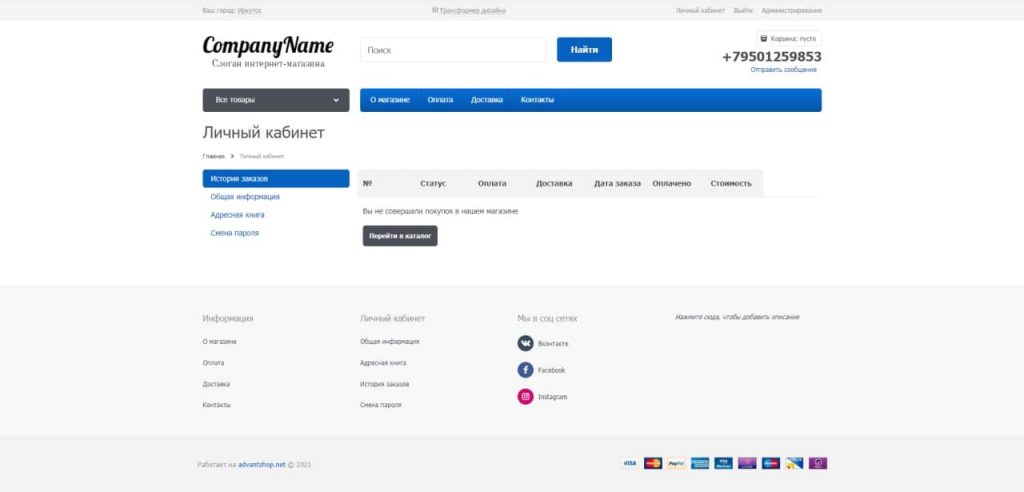Click Слоган интернет-магазина text
This screenshot has height=492, width=1024.
(x=268, y=63)
